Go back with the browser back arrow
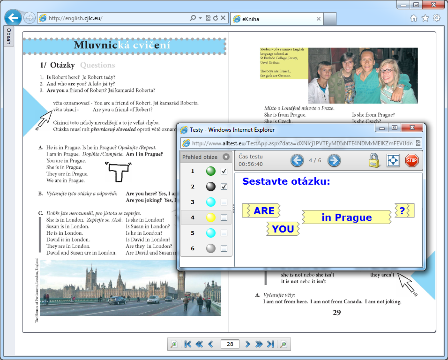This screenshot has height=360, width=448. [x=13, y=18]
